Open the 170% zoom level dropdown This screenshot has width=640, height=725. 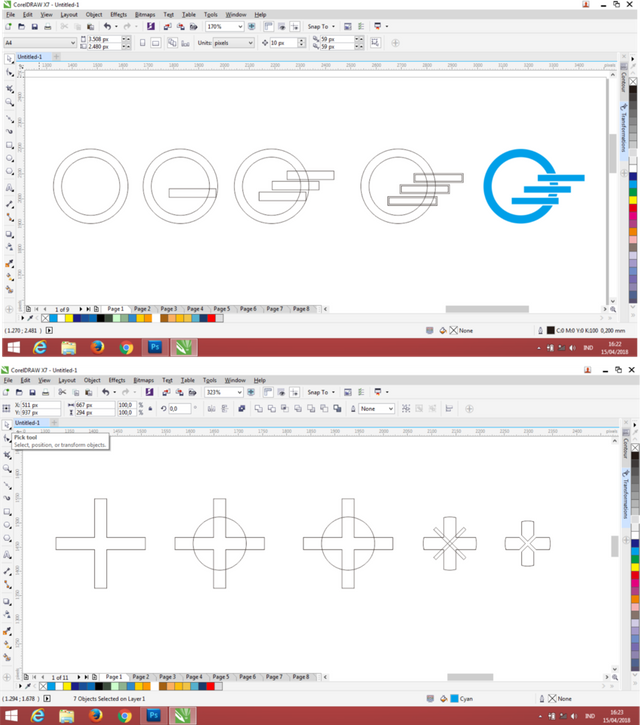(x=240, y=27)
